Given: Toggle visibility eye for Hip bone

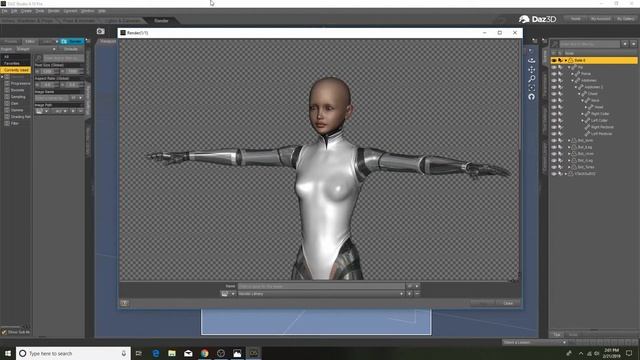Looking at the screenshot, I should (x=554, y=67).
